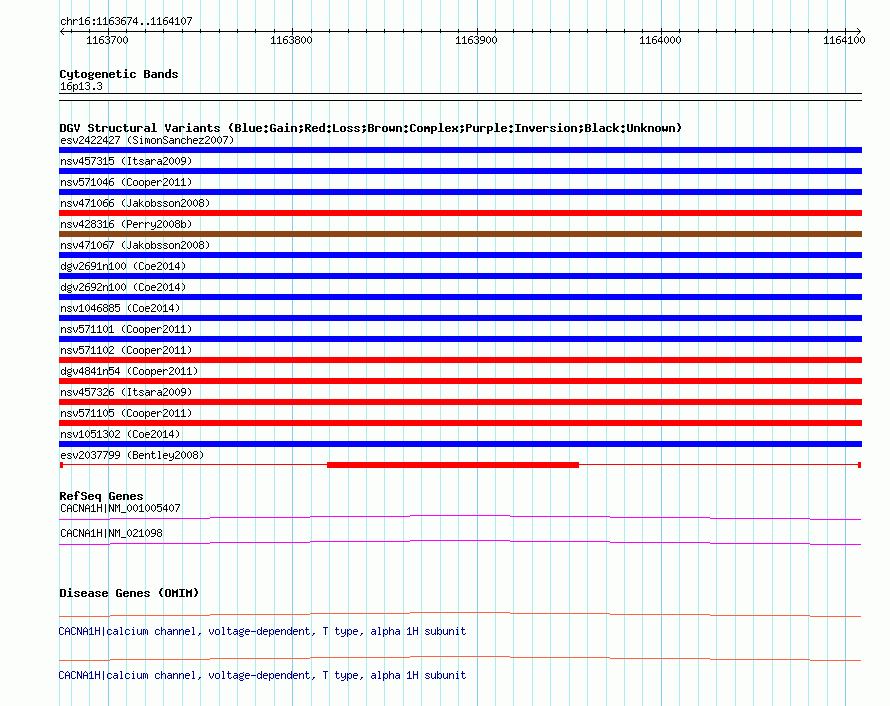Click the Disease Genes (OMIM) track title

pos(129,593)
